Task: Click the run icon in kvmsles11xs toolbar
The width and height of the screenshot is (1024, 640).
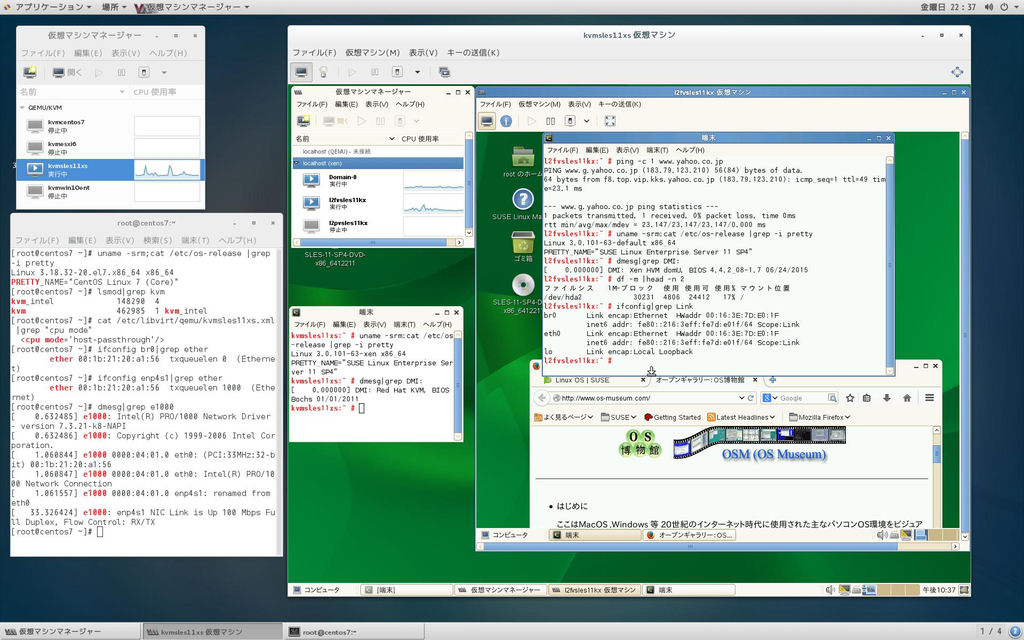Action: (x=352, y=72)
